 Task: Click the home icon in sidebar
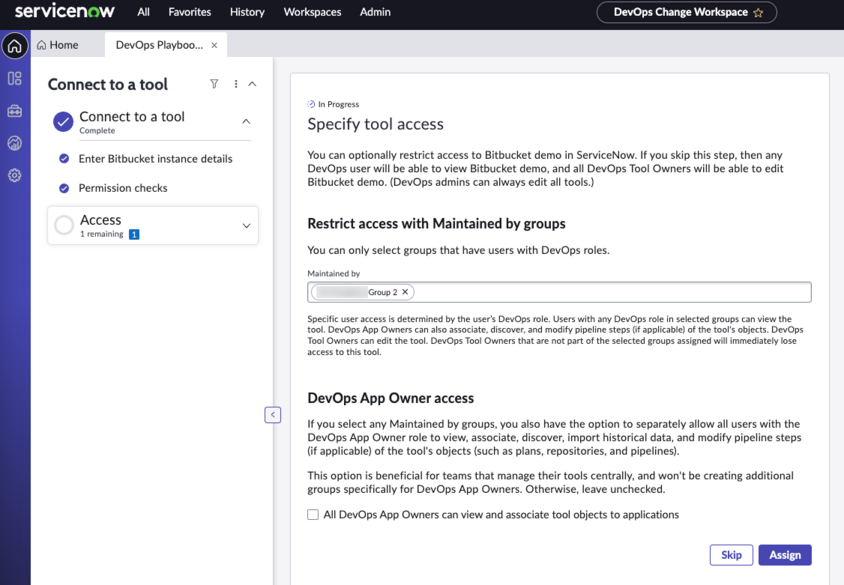[15, 46]
